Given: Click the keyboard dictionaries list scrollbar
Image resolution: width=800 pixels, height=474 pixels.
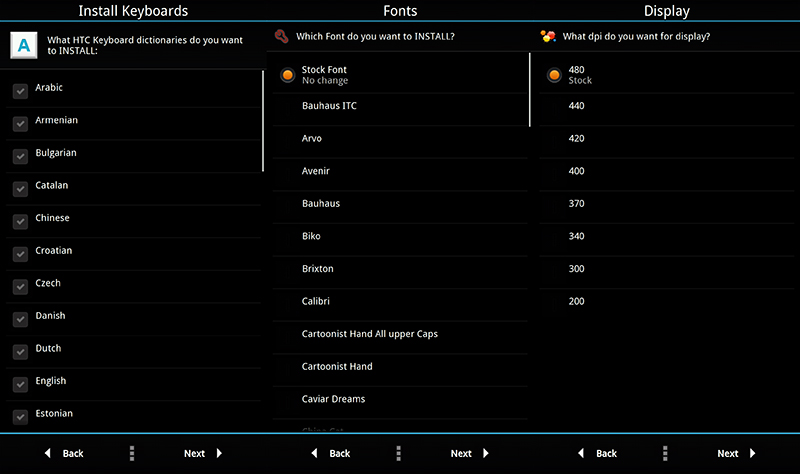Looking at the screenshot, I should [263, 120].
